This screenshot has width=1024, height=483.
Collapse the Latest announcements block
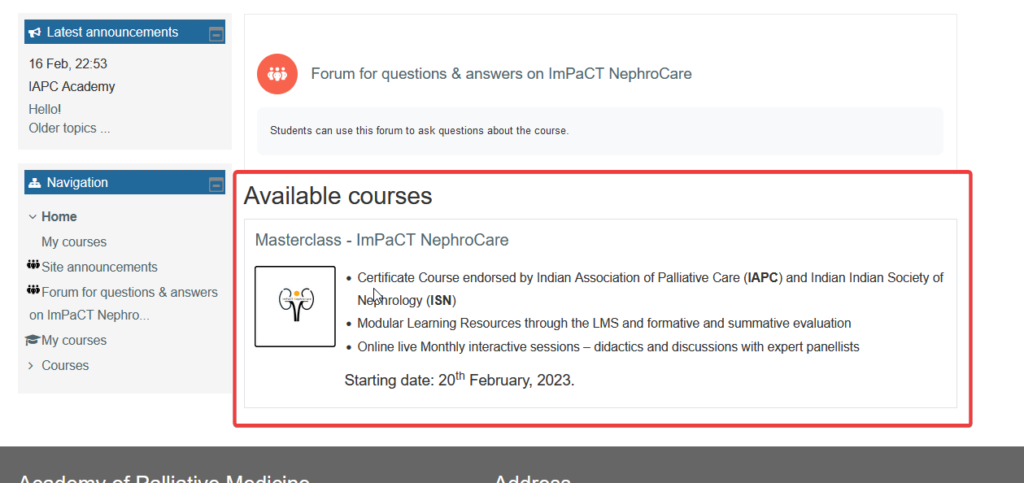coord(216,34)
